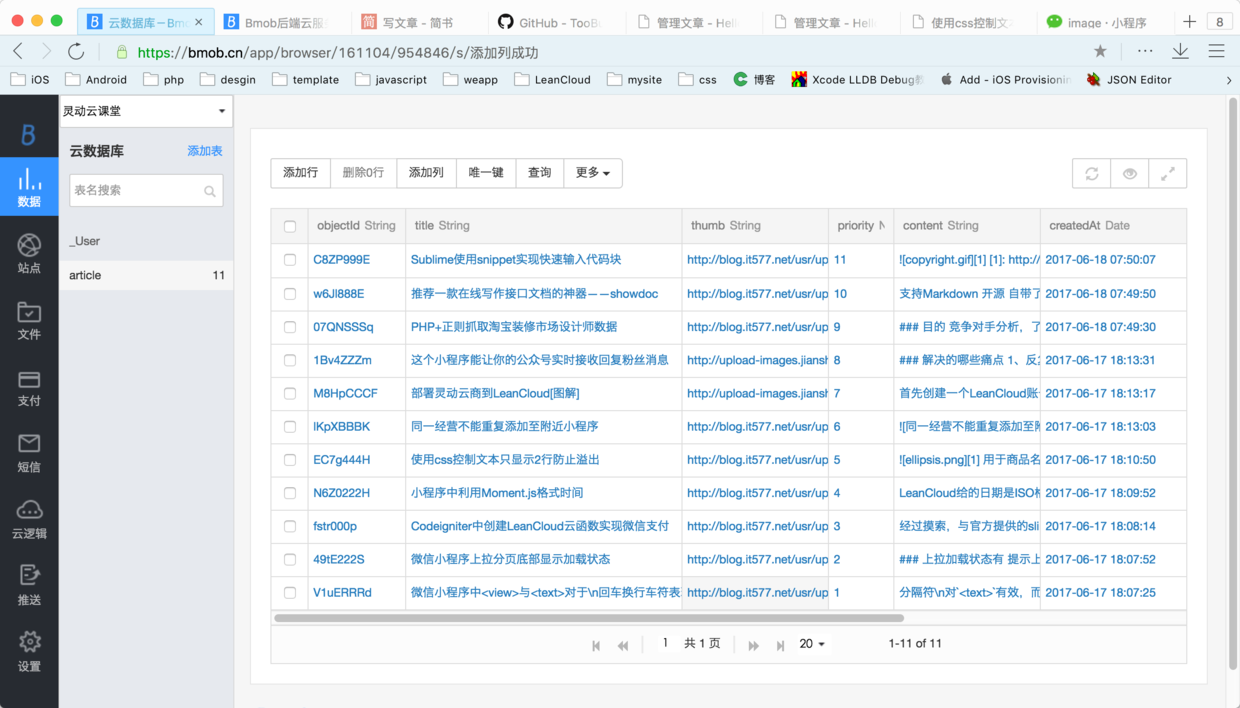The height and width of the screenshot is (708, 1240).
Task: Jump to the last page of results
Action: point(781,646)
